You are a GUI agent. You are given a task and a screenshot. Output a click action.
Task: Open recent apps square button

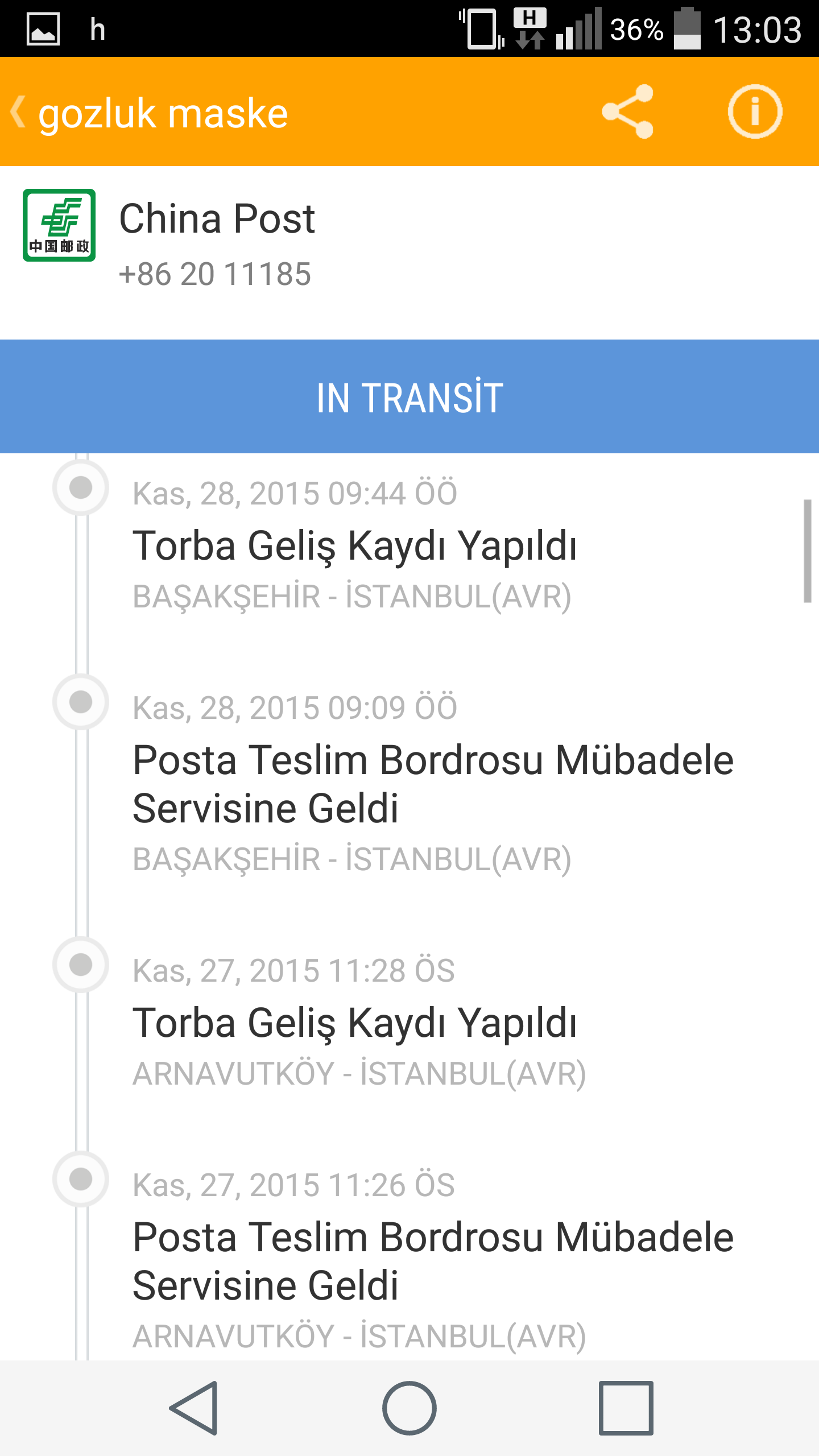click(x=626, y=1408)
